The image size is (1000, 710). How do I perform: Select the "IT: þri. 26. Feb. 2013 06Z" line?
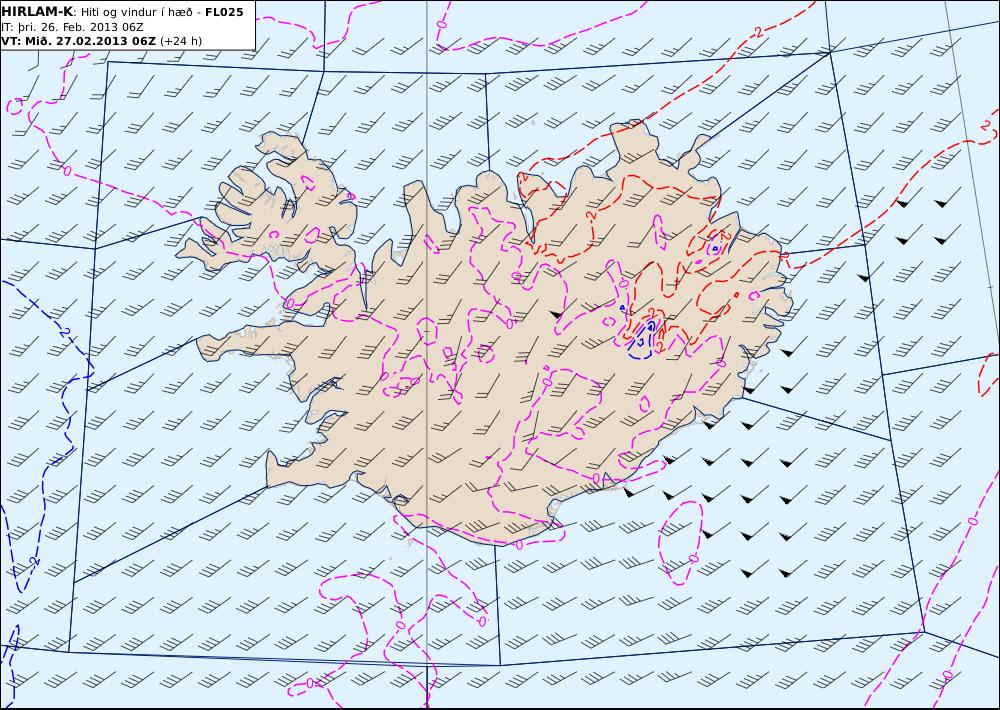coord(72,27)
